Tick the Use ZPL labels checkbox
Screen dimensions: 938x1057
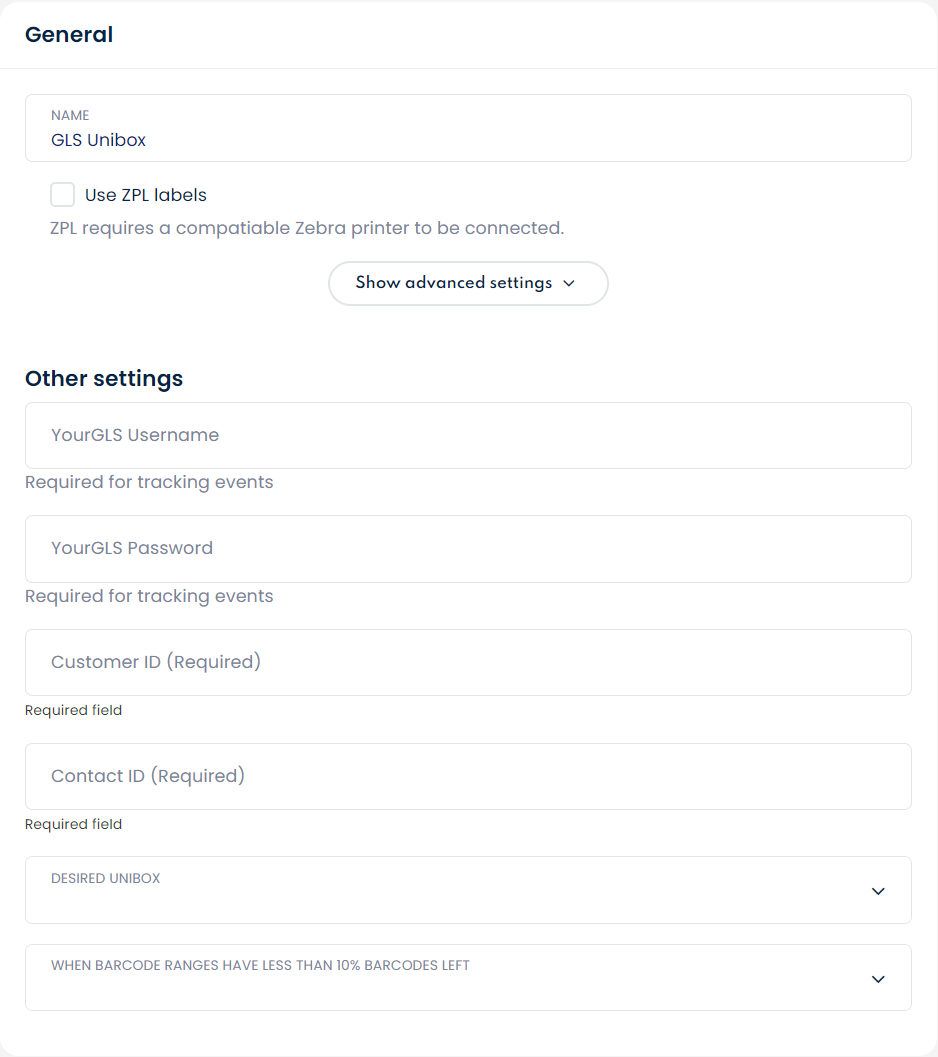point(63,195)
